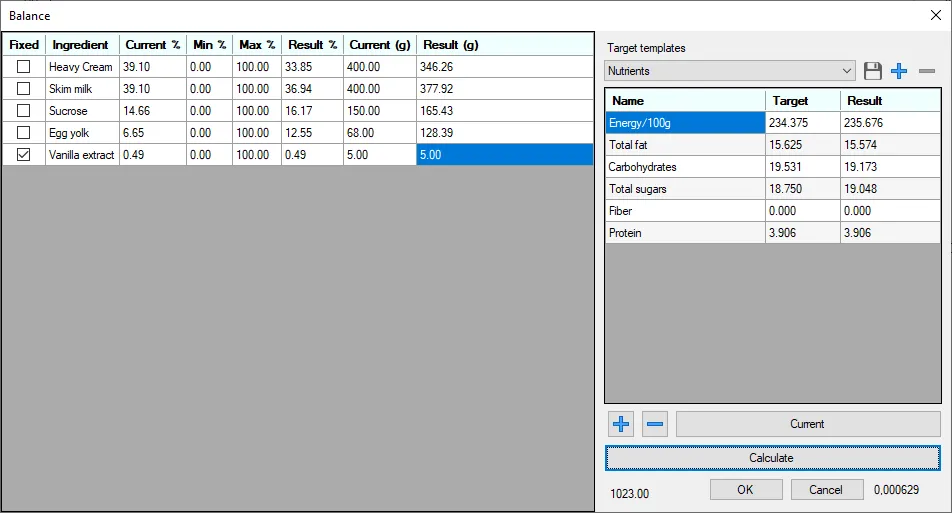Select the Vanilla extract ingredient cell

pyautogui.click(x=82, y=154)
